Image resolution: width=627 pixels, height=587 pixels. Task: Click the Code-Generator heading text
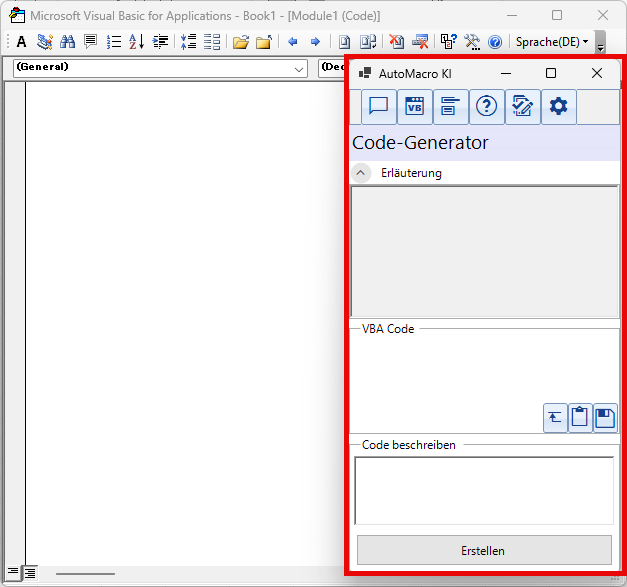[420, 143]
